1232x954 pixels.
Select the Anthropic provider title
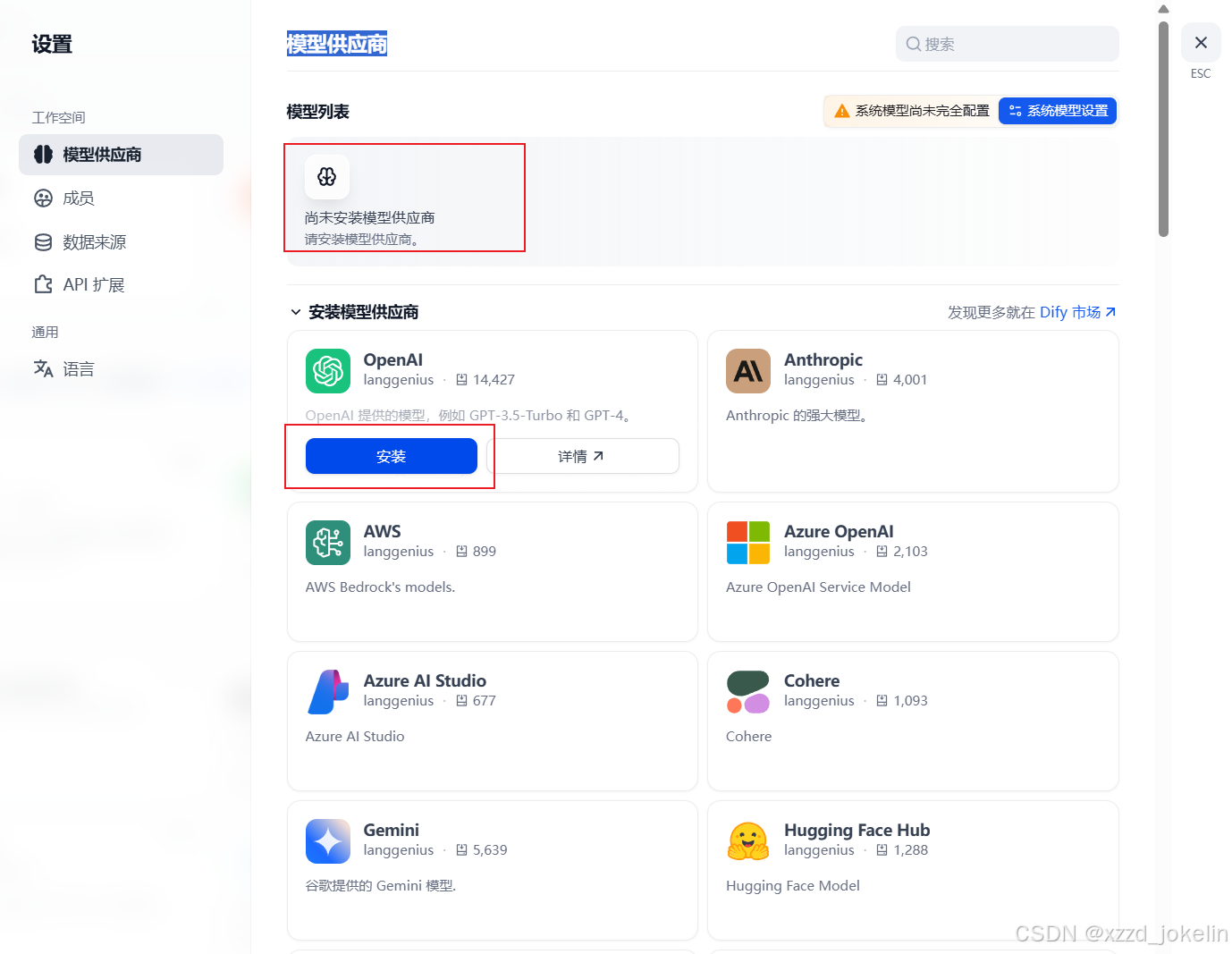click(823, 359)
